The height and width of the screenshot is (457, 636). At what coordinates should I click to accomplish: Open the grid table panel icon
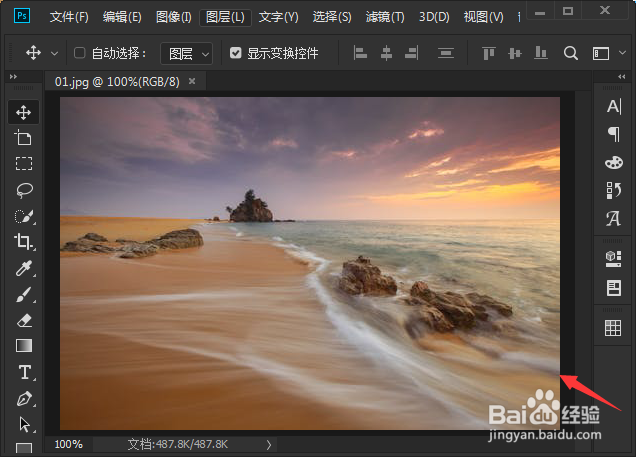click(x=613, y=328)
